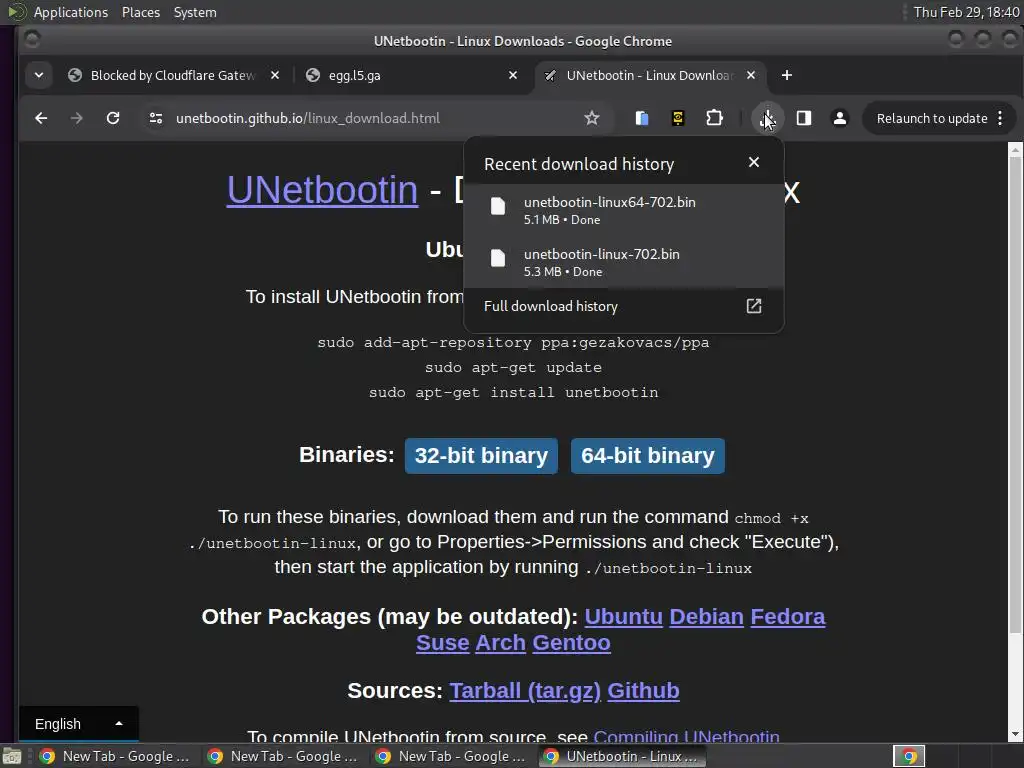Click the show desktop taskbar icon
1024x768 pixels.
pos(12,756)
